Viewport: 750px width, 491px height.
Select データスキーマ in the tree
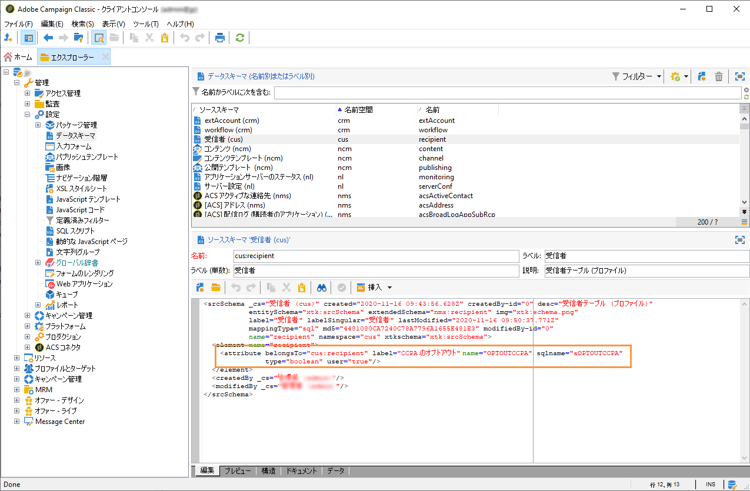75,136
